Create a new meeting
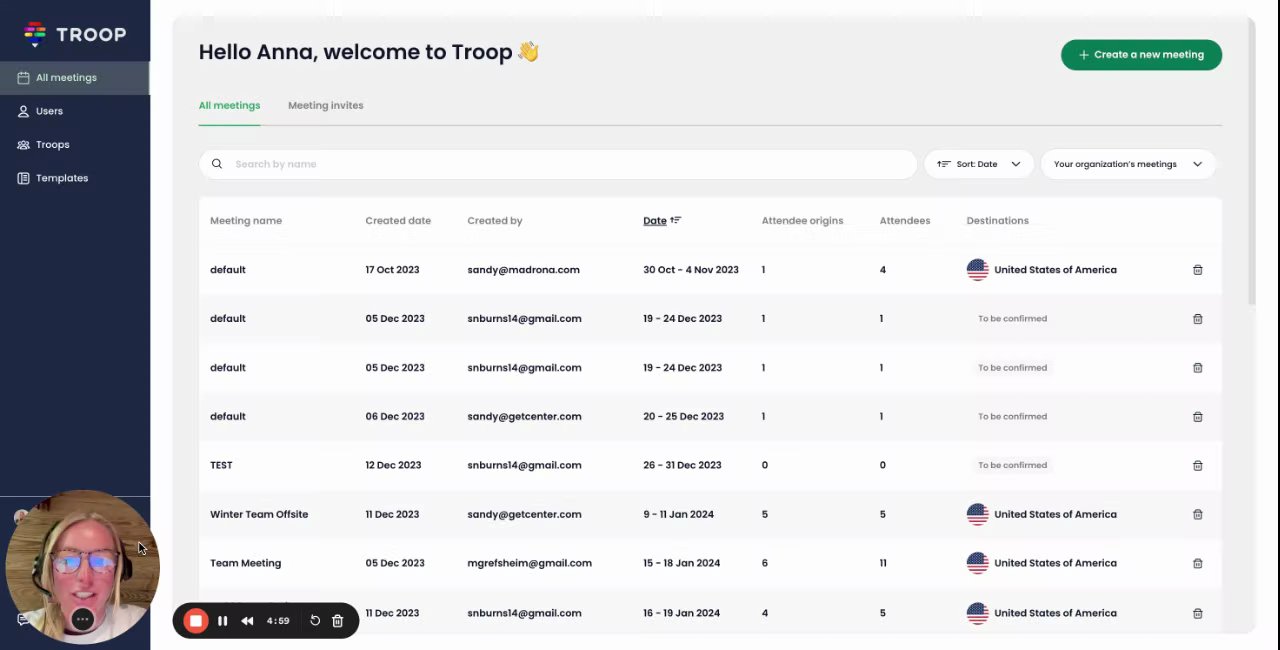 1141,55
